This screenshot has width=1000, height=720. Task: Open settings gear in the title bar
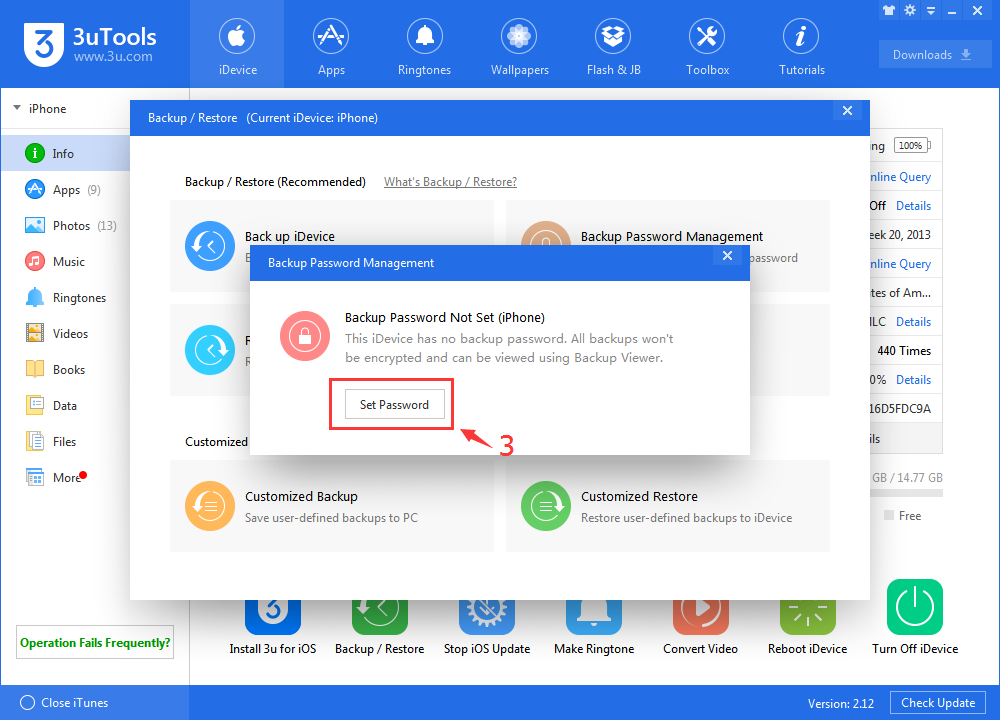coord(910,10)
